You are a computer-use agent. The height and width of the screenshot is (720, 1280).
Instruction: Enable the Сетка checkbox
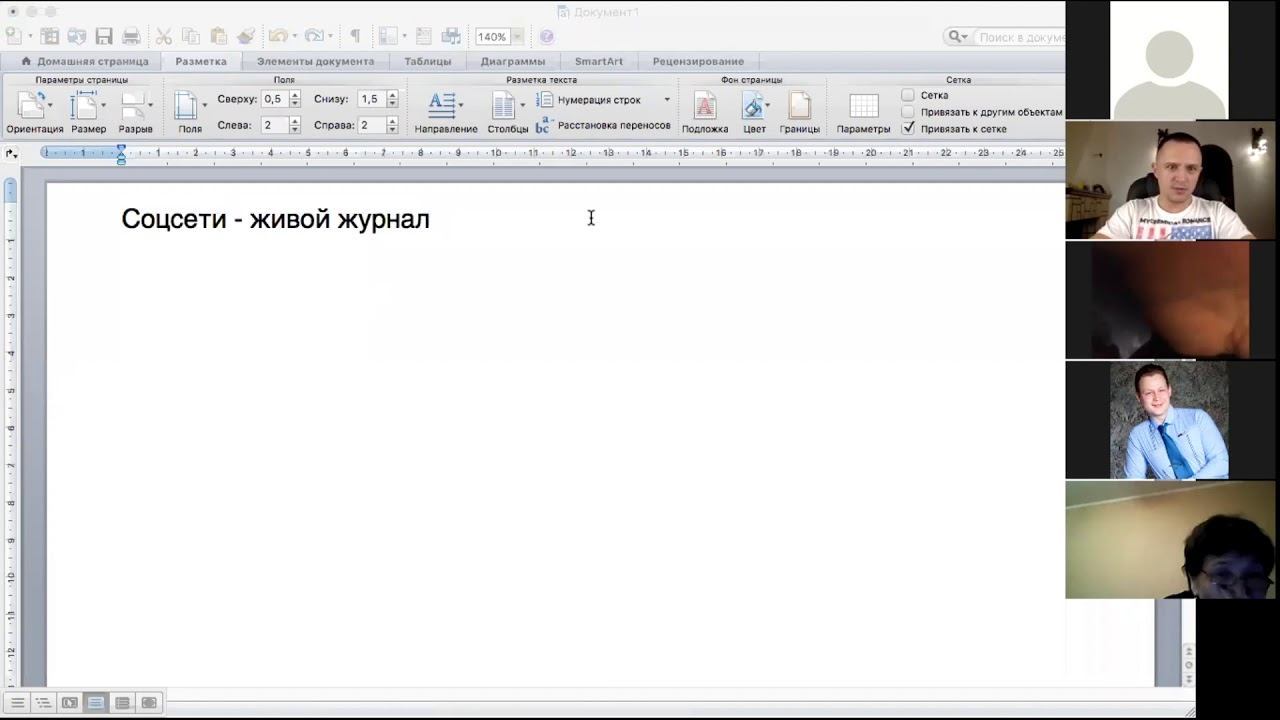click(x=908, y=95)
